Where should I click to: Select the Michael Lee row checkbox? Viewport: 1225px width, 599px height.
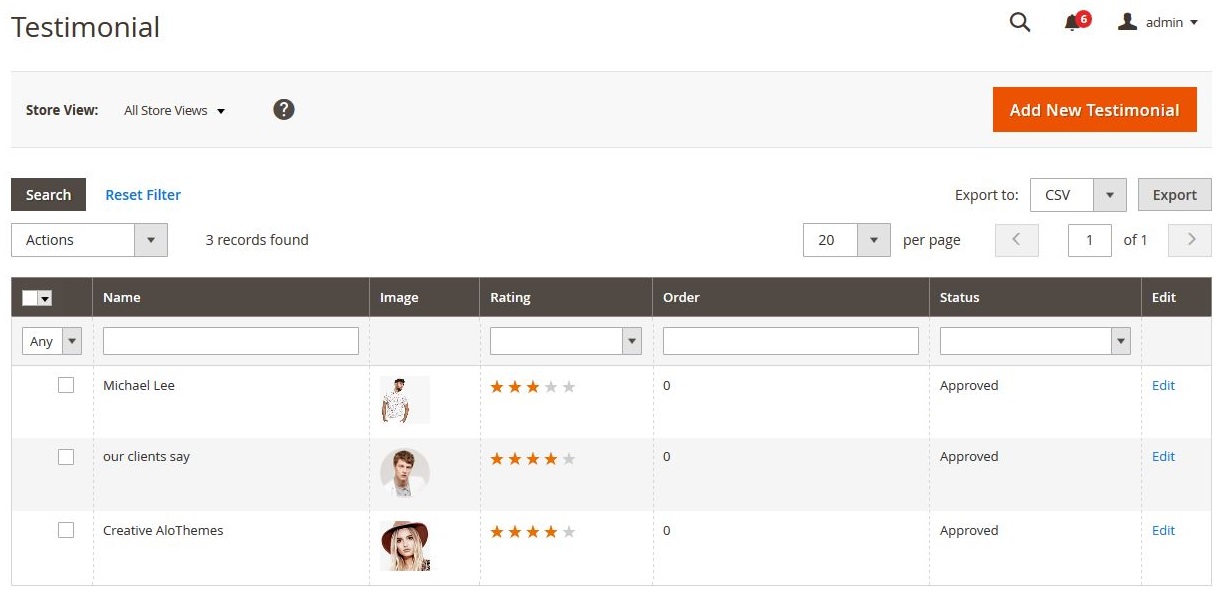click(66, 385)
